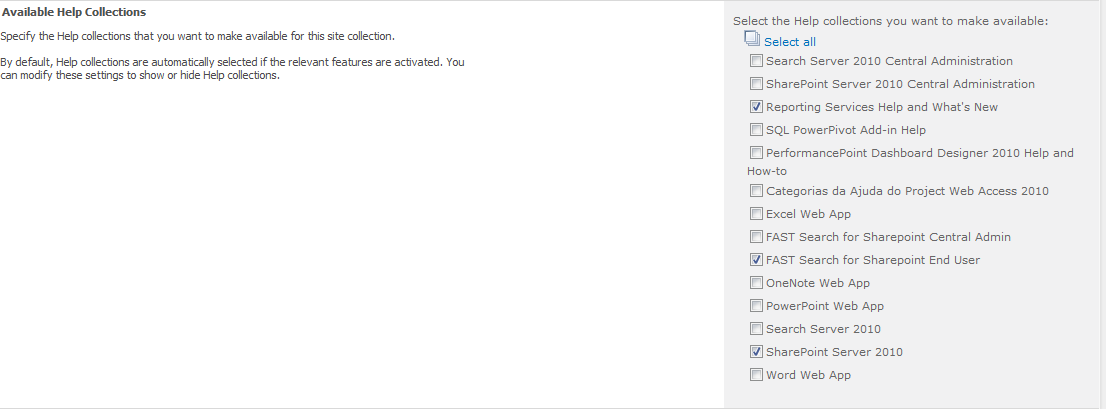This screenshot has width=1106, height=409.
Task: Uncheck FAST Search for Sharepoint End User
Action: (756, 260)
